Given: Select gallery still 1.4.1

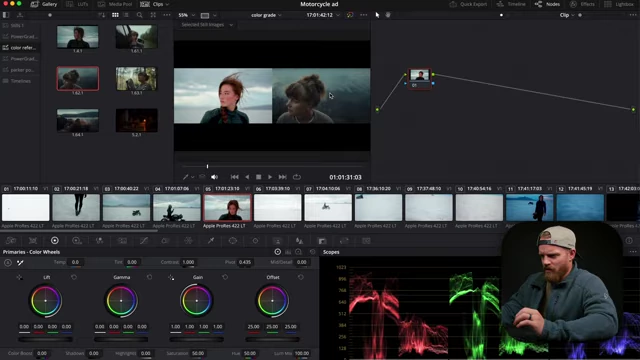Looking at the screenshot, I should pos(78,37).
